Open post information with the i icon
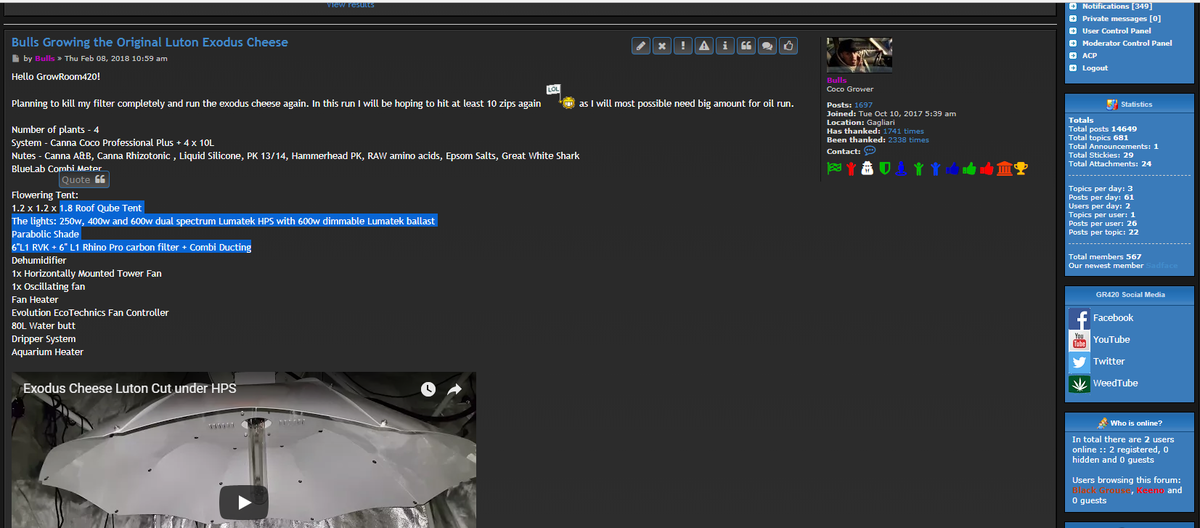The image size is (1200, 528). [725, 46]
